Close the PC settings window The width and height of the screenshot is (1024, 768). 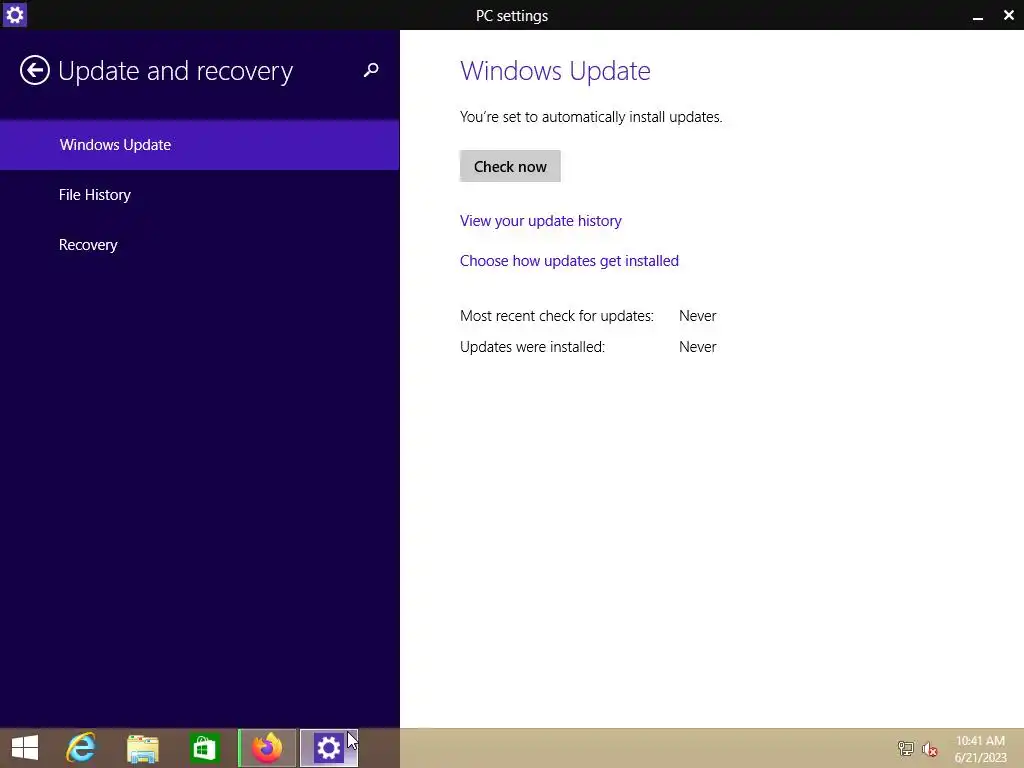1008,15
